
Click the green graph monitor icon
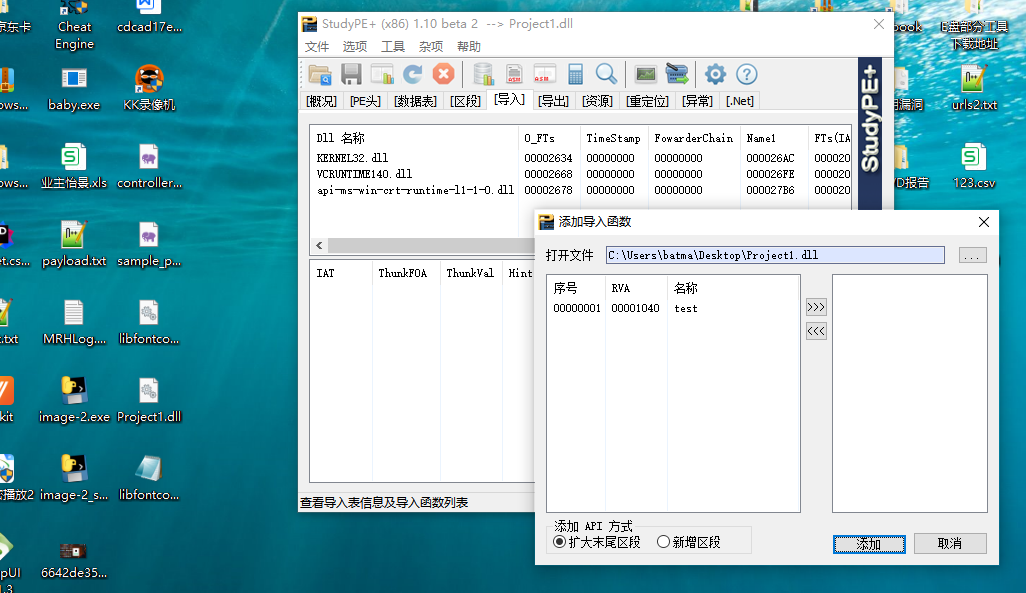(646, 75)
